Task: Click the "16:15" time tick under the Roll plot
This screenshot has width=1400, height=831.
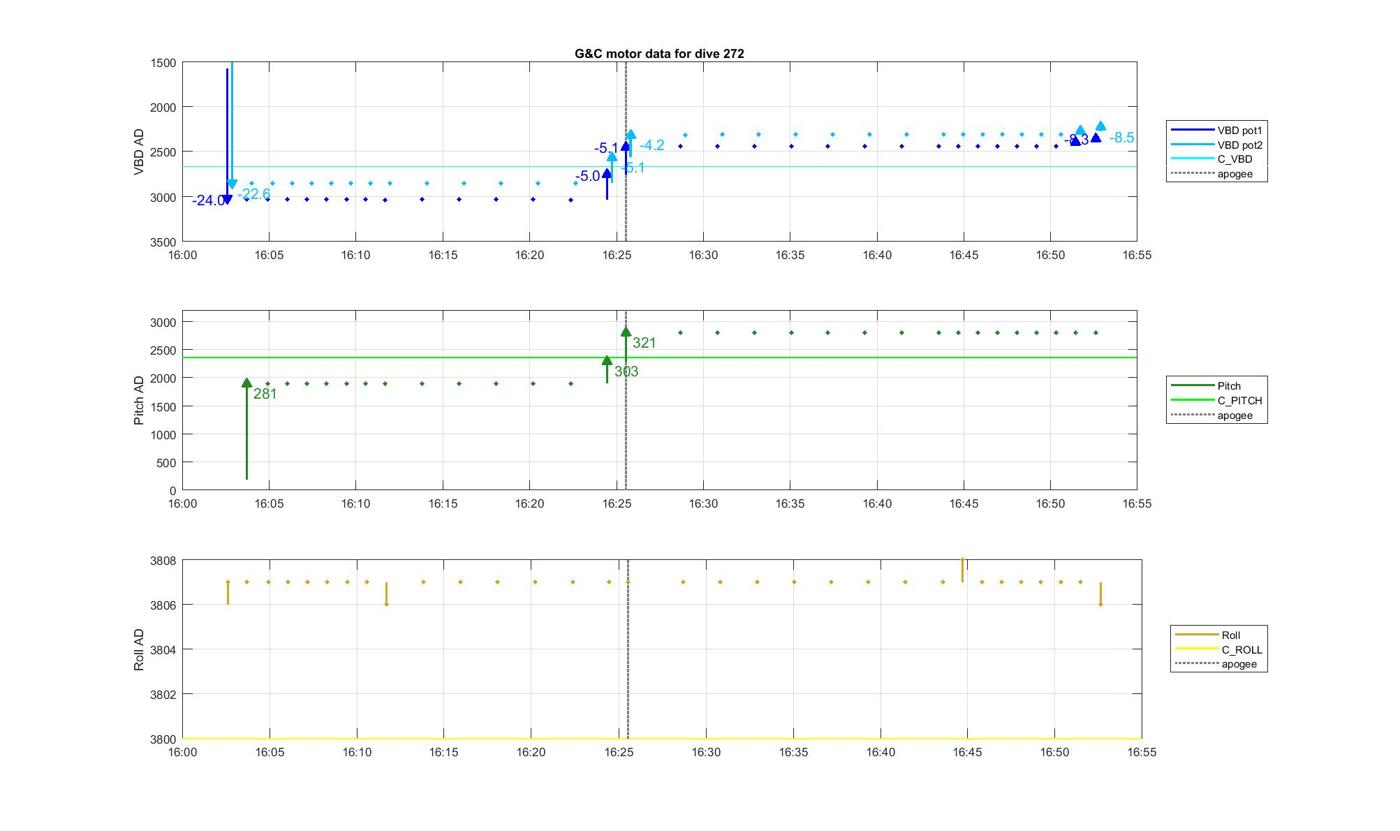Action: coord(444,752)
